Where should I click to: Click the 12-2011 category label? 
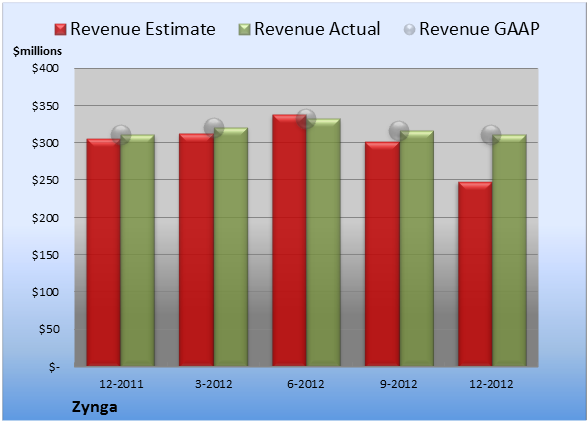point(121,384)
